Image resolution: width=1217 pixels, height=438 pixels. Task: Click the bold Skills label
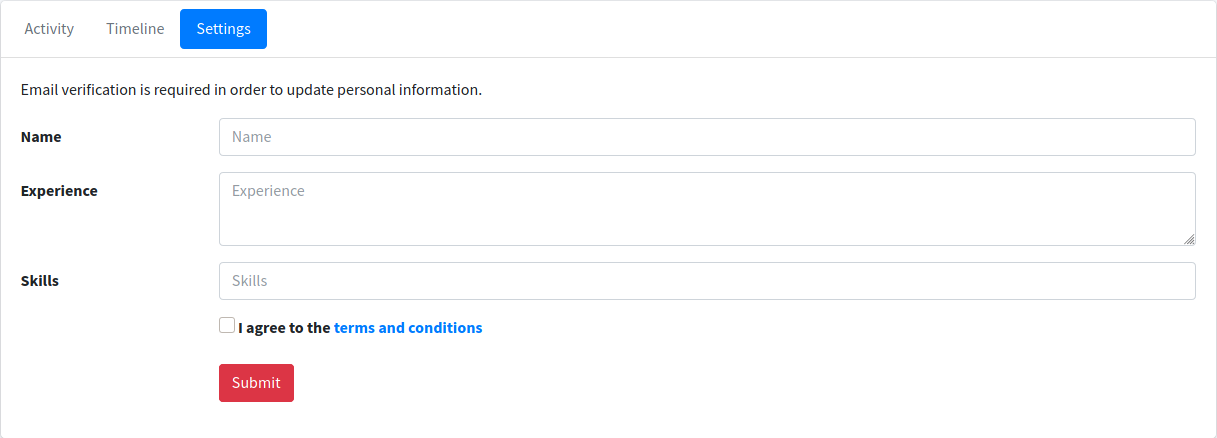[x=40, y=281]
